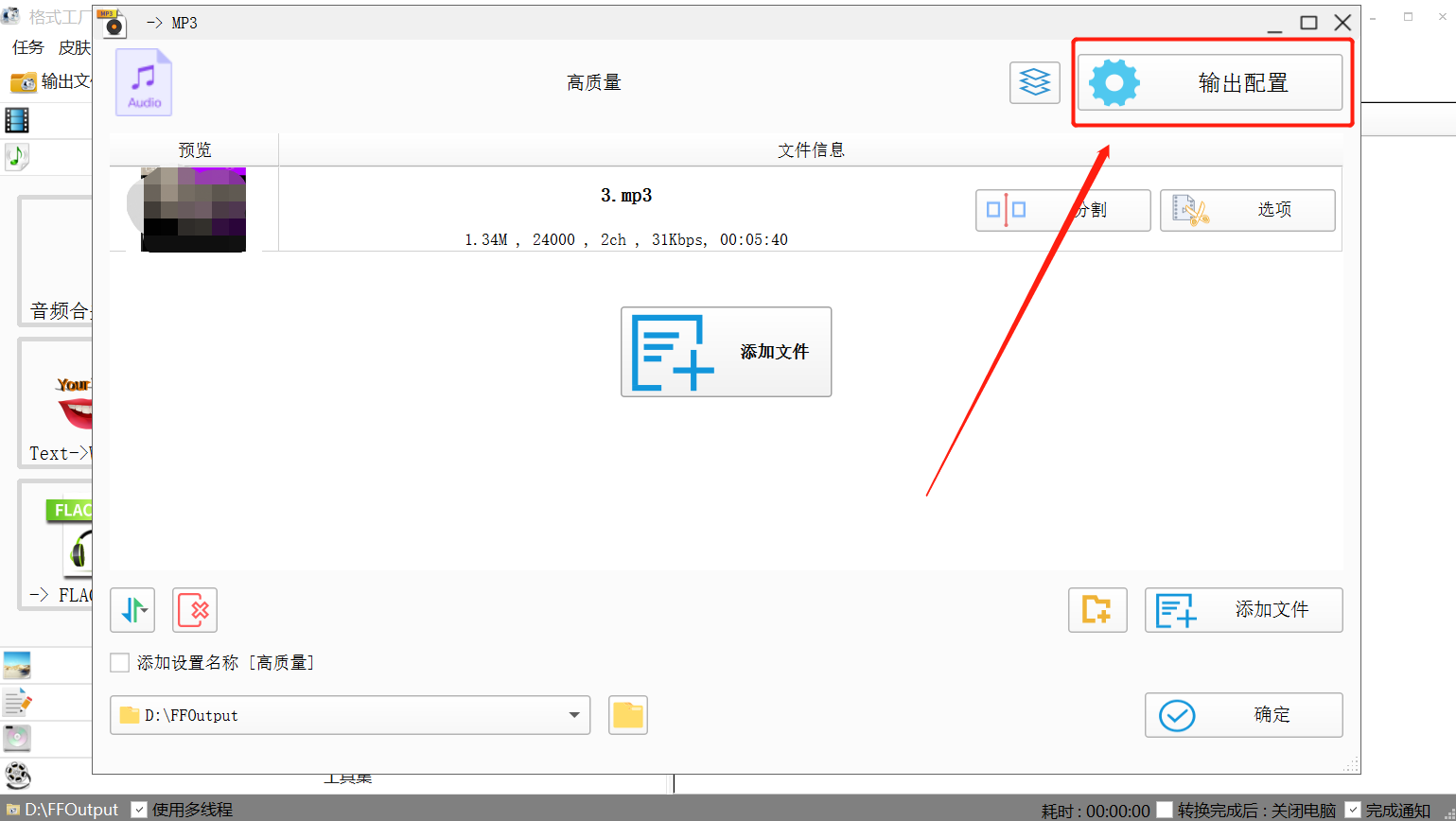The image size is (1456, 821).
Task: Open the 皮肤 menu in main window
Action: click(74, 47)
